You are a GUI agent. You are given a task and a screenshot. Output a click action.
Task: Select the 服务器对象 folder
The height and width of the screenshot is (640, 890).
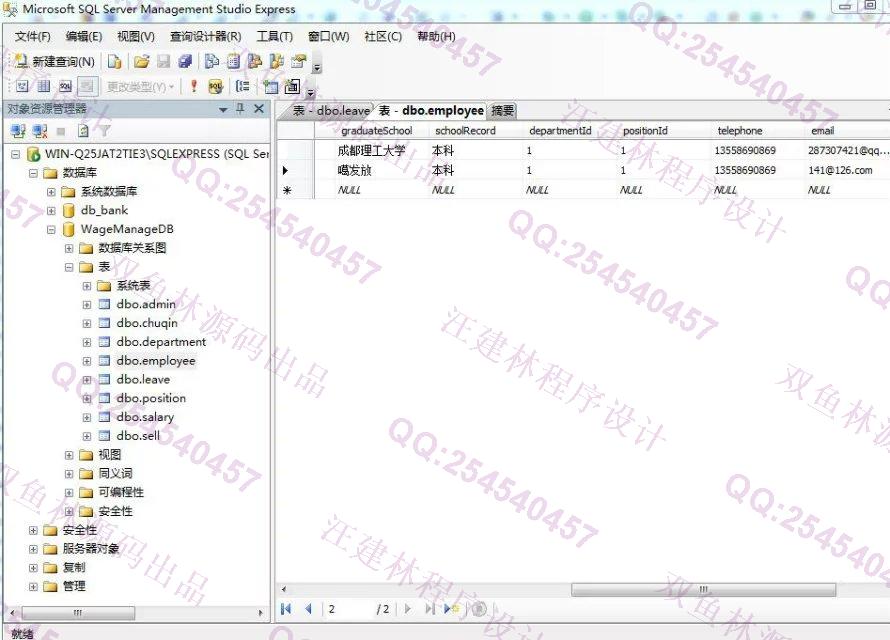coord(90,549)
